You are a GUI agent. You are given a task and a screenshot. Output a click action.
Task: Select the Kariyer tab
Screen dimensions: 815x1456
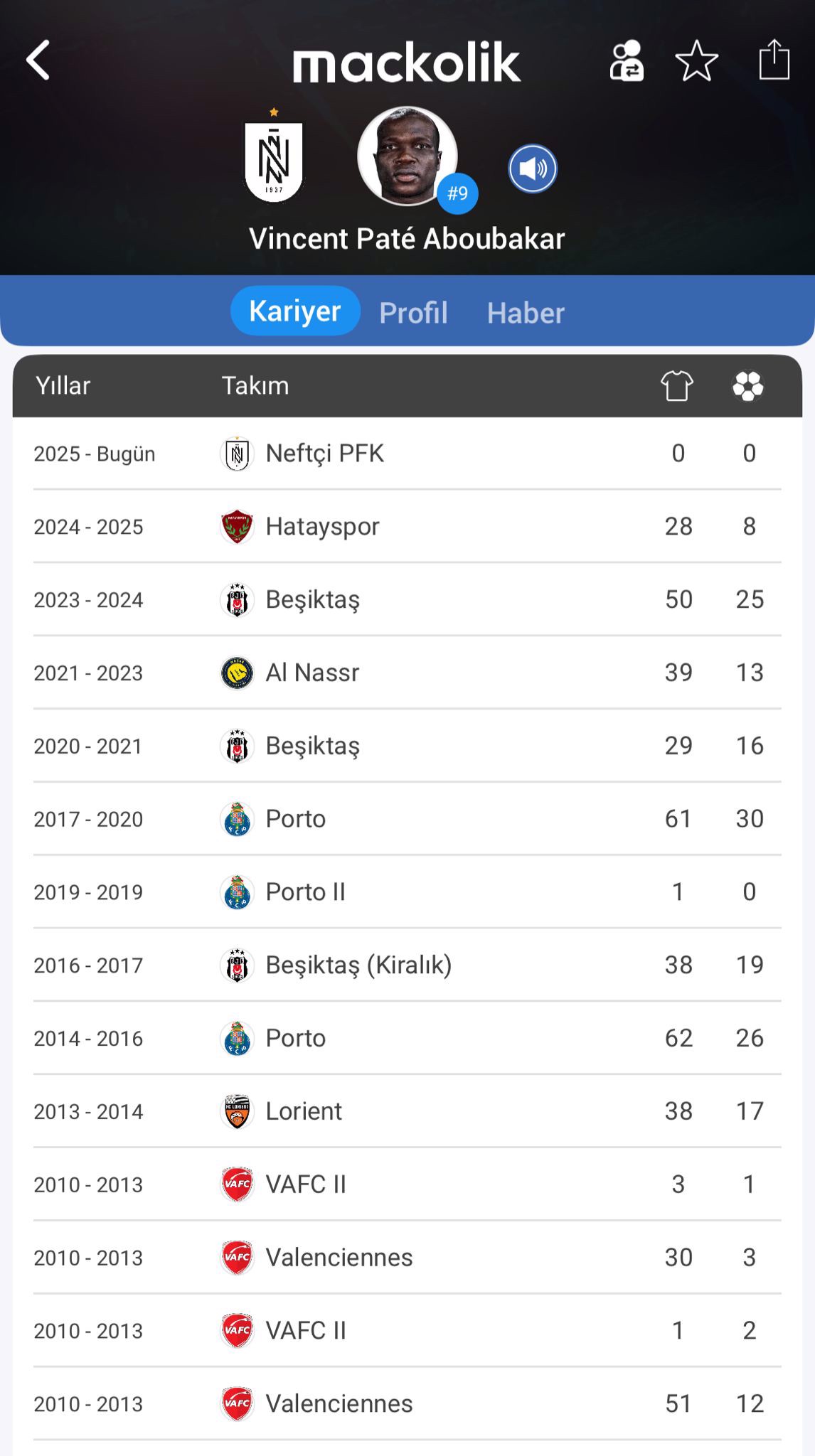pyautogui.click(x=295, y=311)
